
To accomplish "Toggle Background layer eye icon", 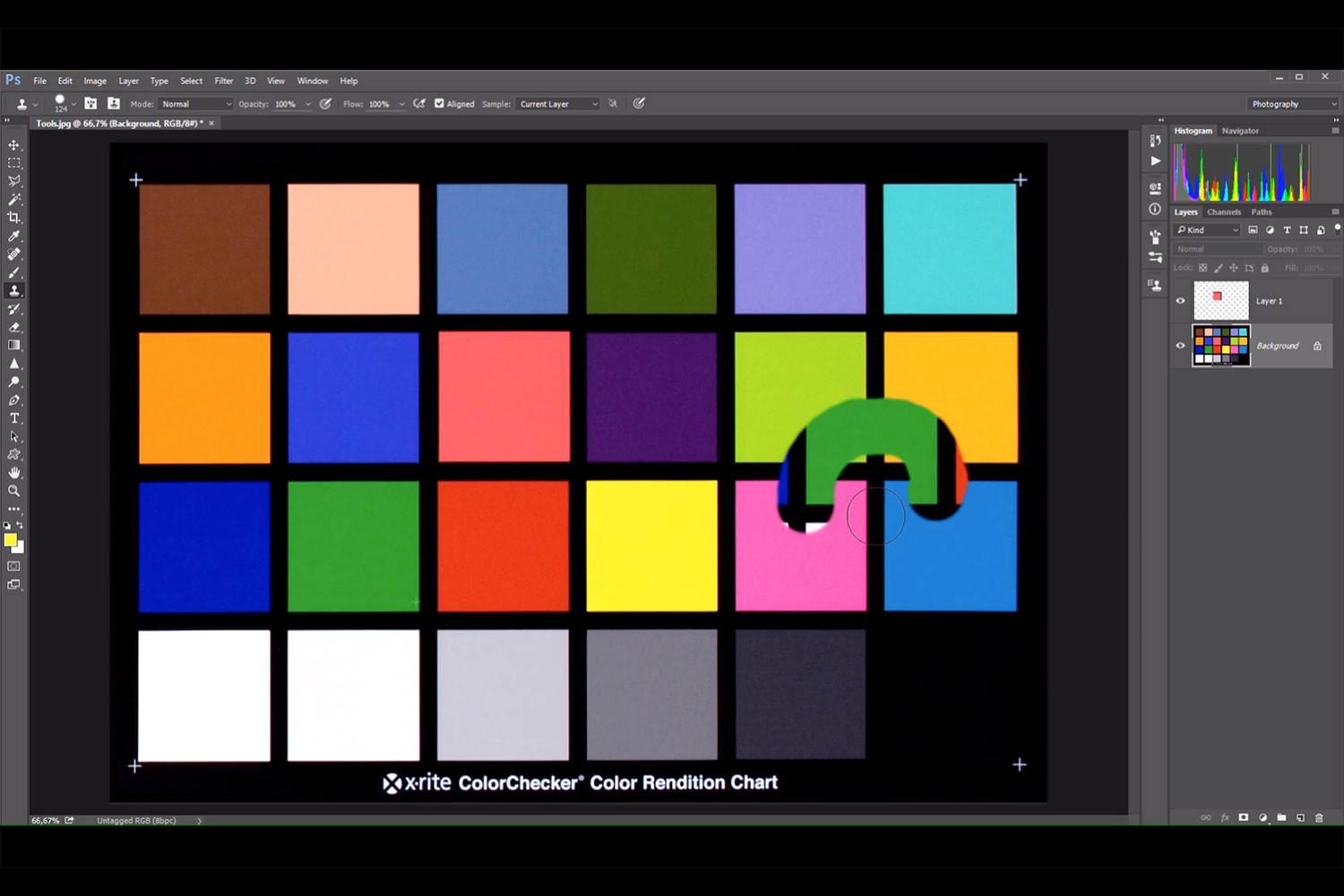I will [1180, 346].
